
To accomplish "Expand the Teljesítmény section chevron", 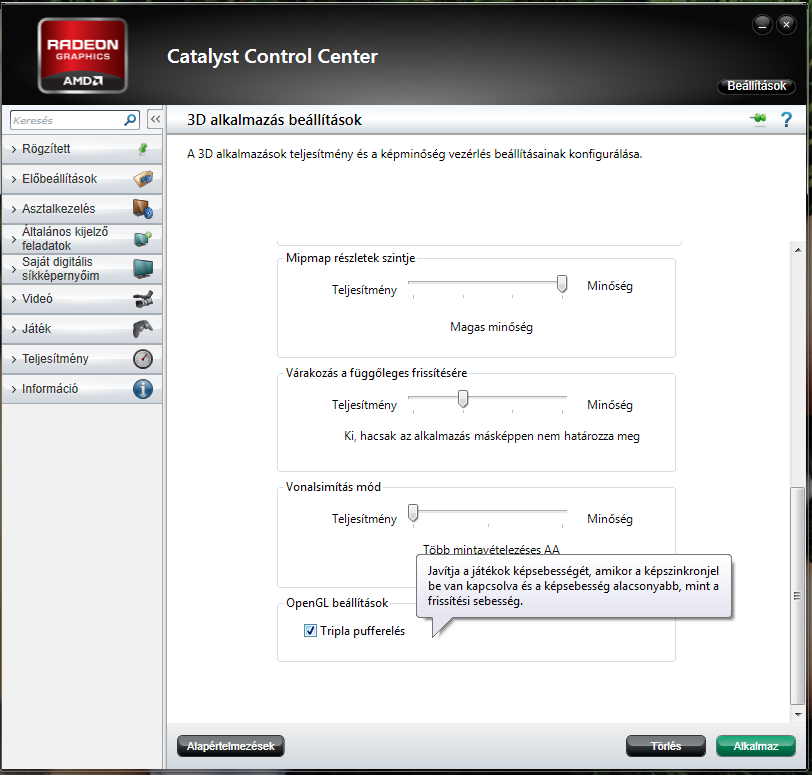I will point(14,359).
